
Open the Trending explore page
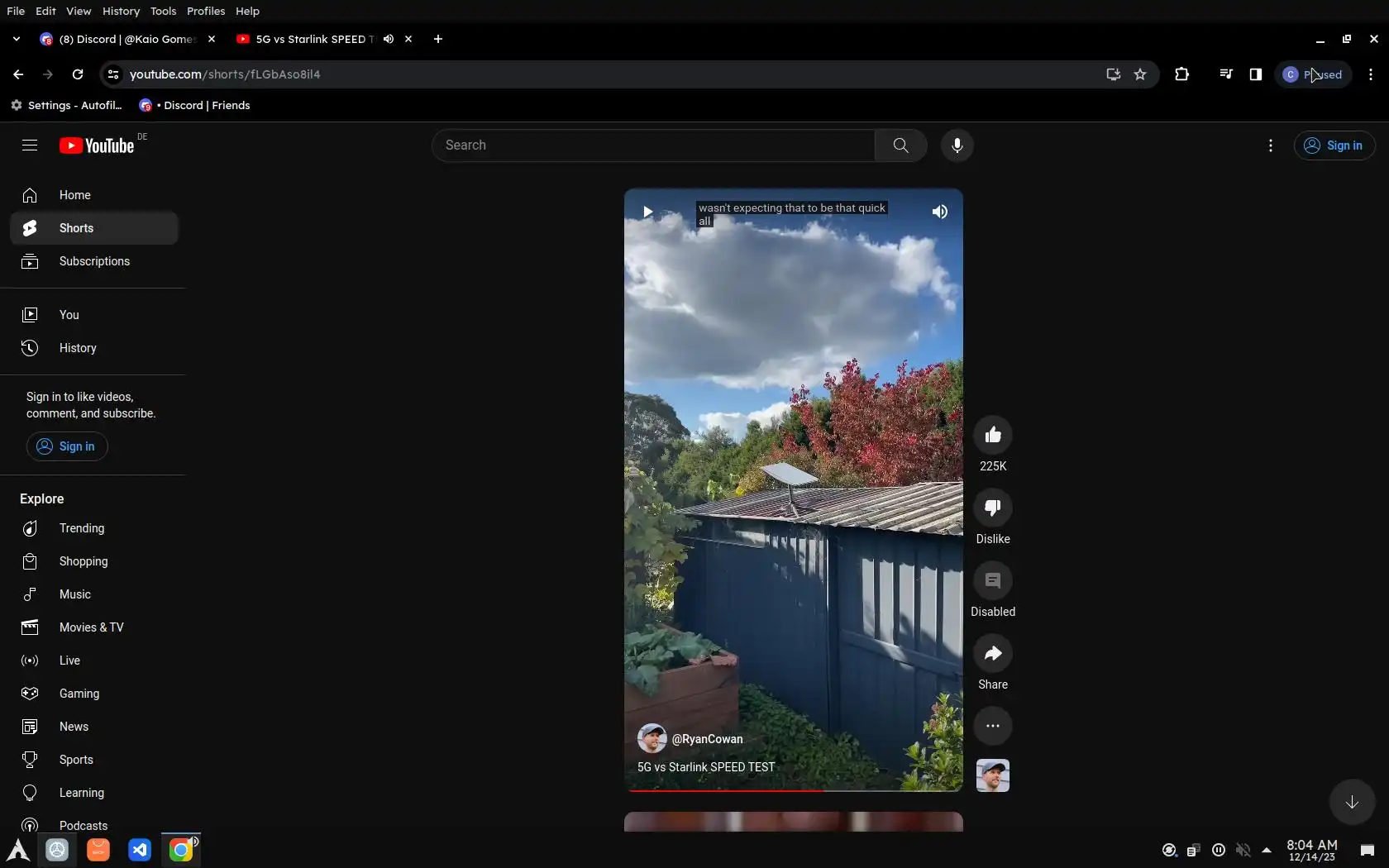pos(94,528)
